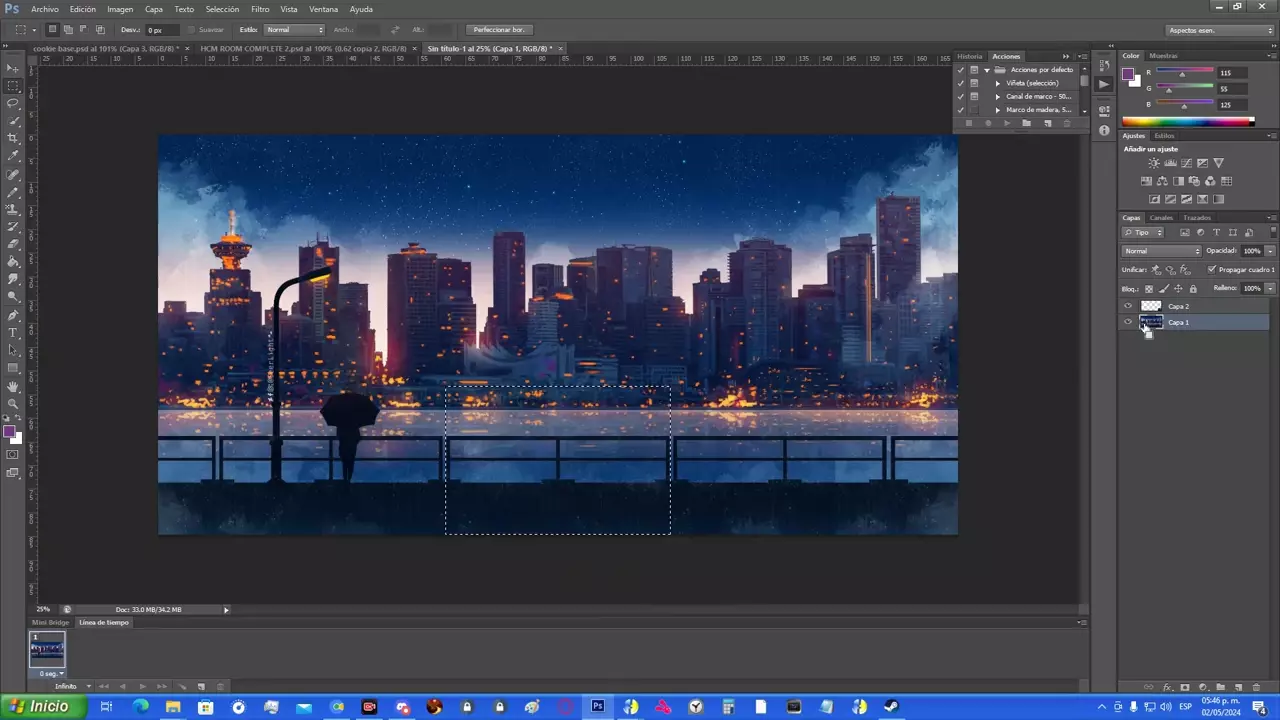Open the Mini Bridge panel tab
1280x720 pixels.
51,622
